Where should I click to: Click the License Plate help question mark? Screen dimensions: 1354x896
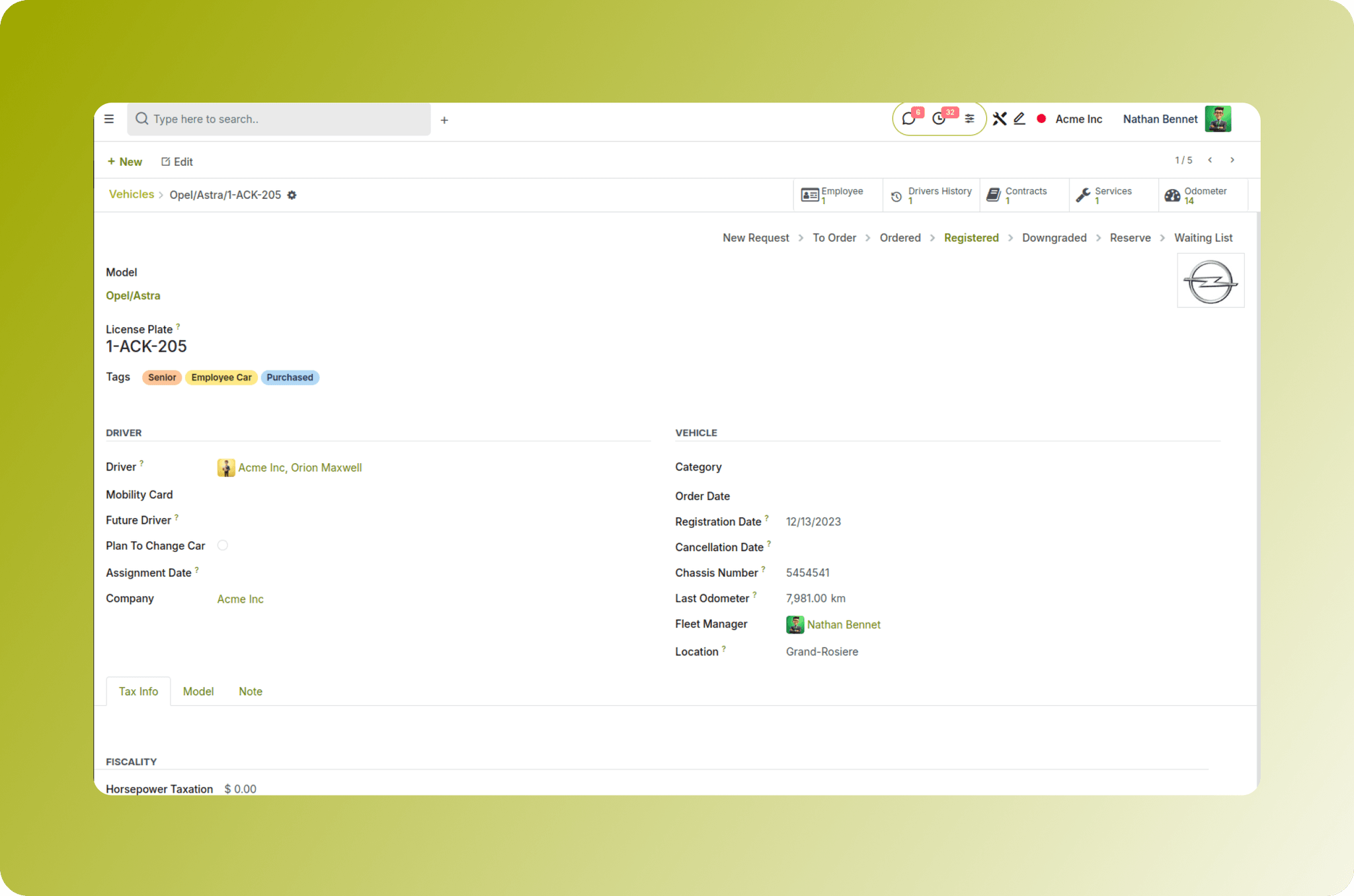tap(178, 326)
